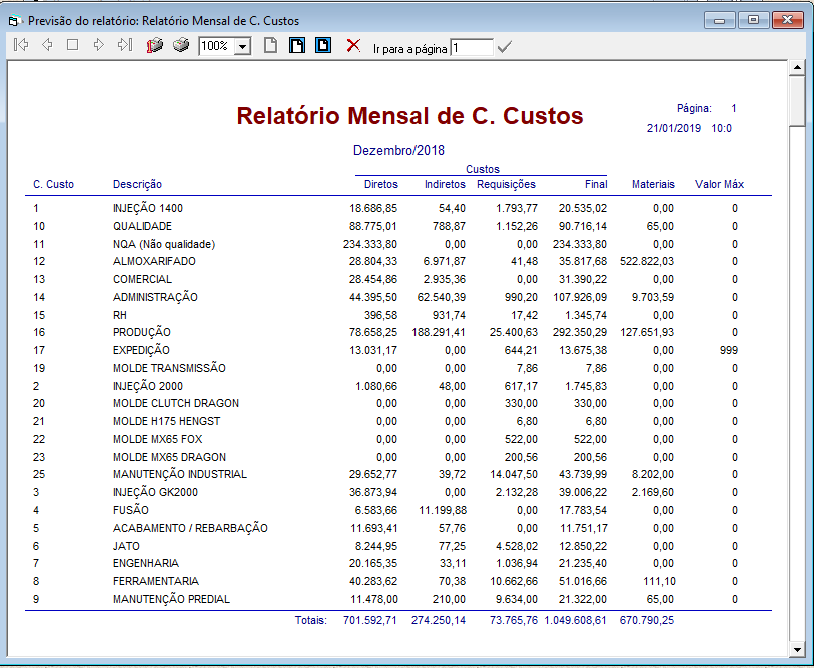Select the 'ACABAMENTO / REBARBAÇÃO' description
Image resolution: width=814 pixels, height=668 pixels.
191,528
